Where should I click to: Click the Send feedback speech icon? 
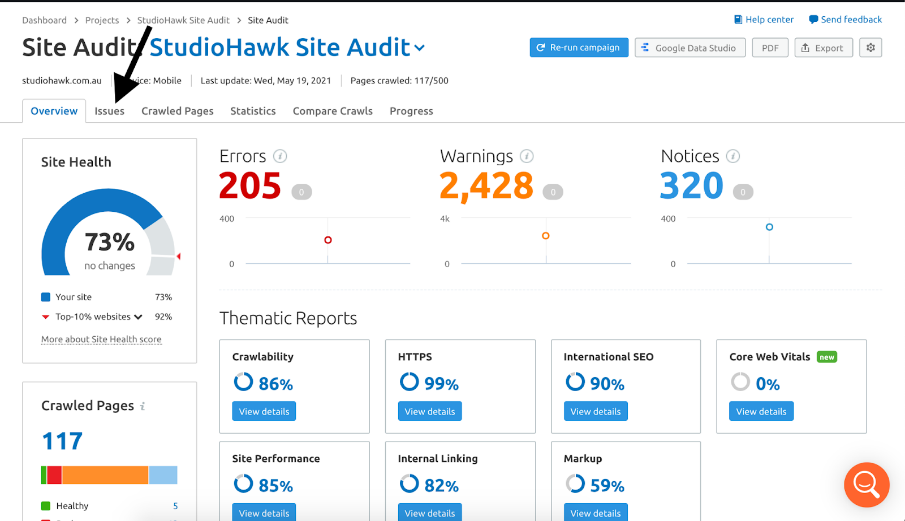[813, 20]
